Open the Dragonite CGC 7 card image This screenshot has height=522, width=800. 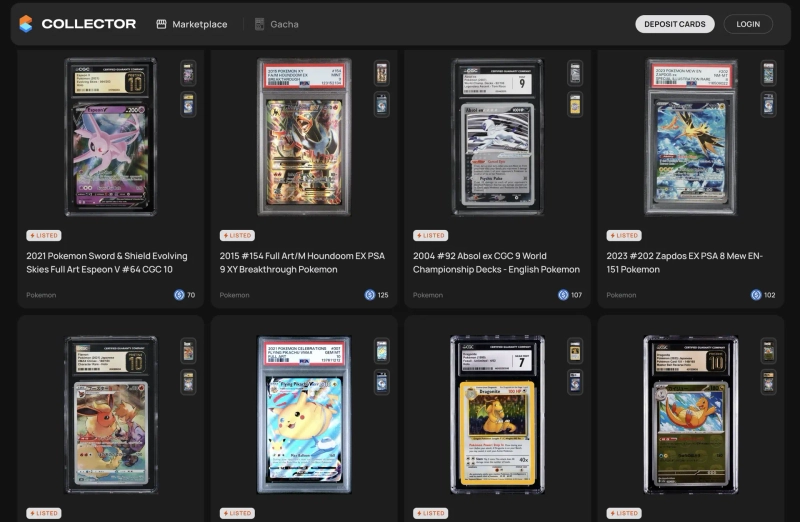tap(497, 414)
